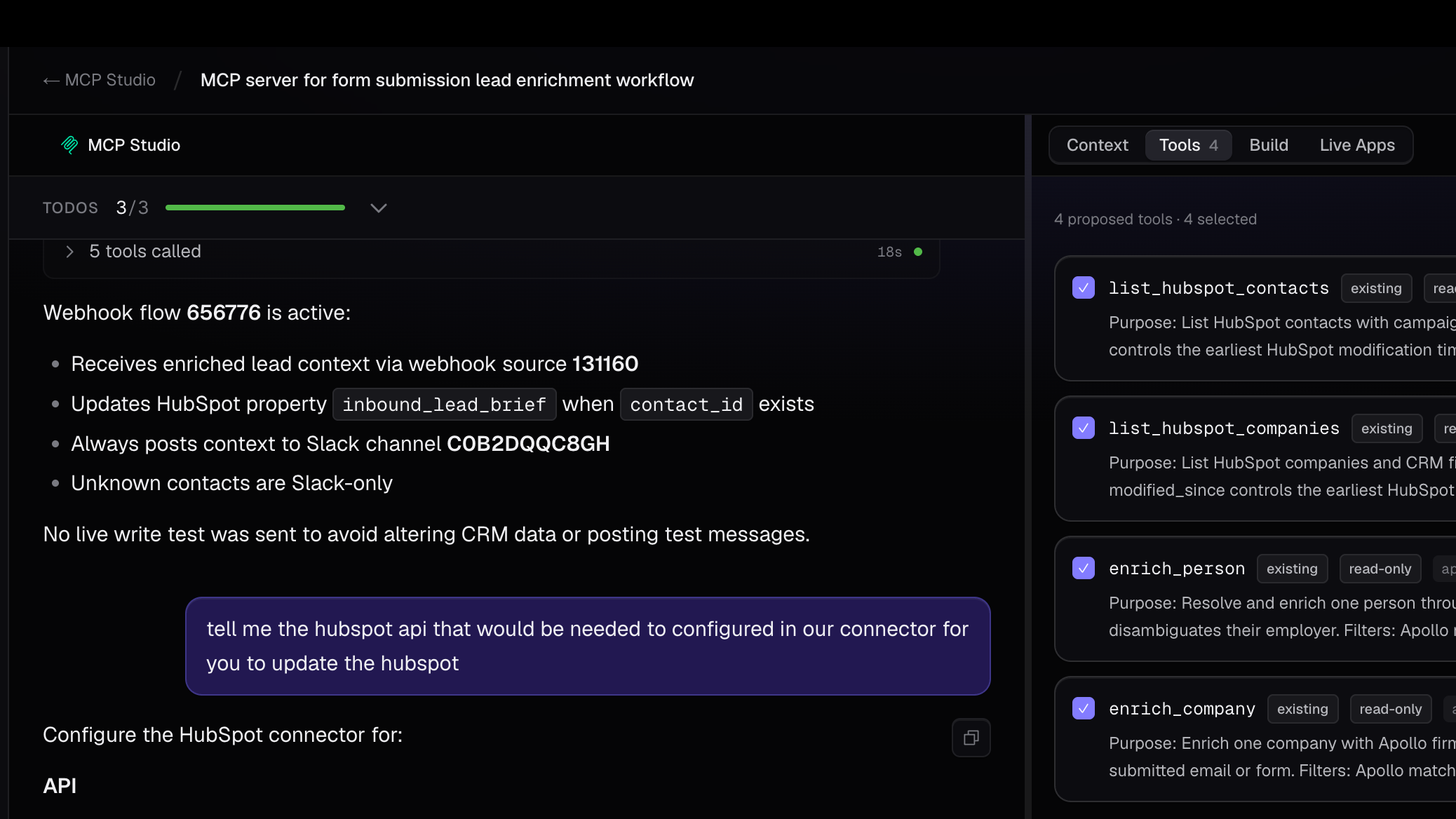Uncheck the list_hubspot_companies tool checkbox
The image size is (1456, 819).
(1084, 428)
